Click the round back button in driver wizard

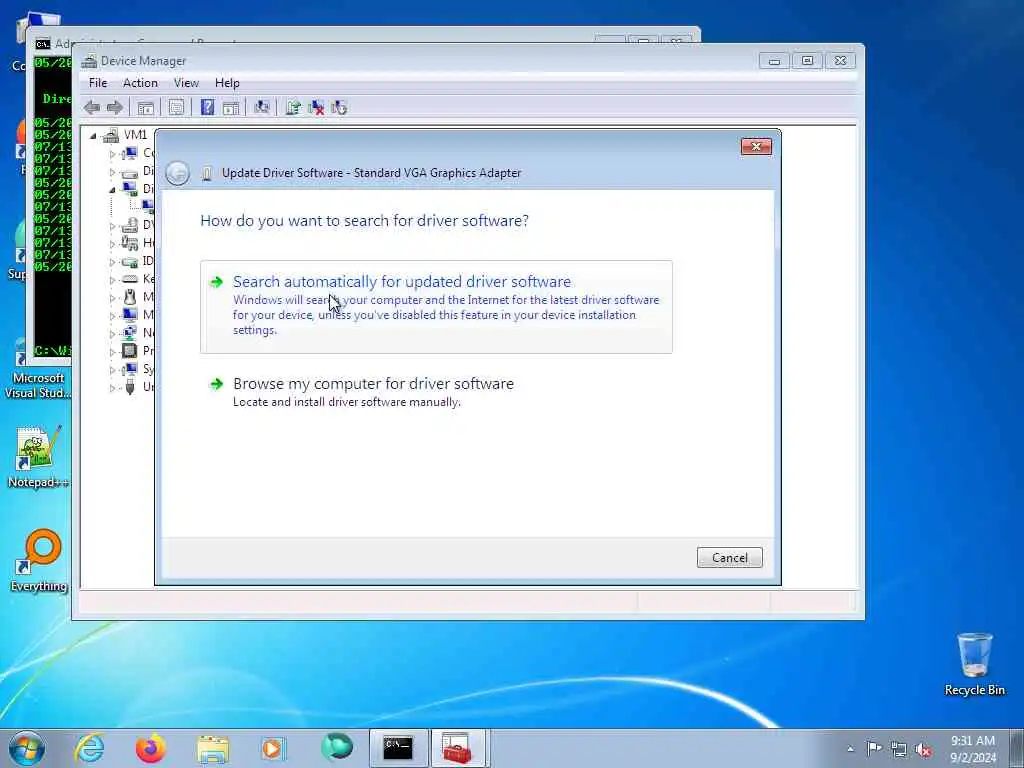click(x=177, y=173)
